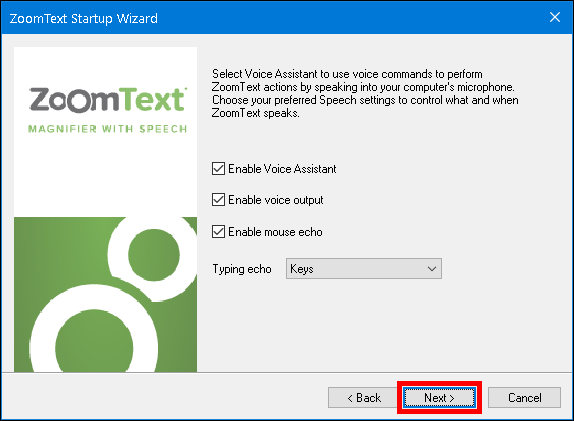
Task: Click the 'Typing echo' label
Action: click(x=242, y=269)
